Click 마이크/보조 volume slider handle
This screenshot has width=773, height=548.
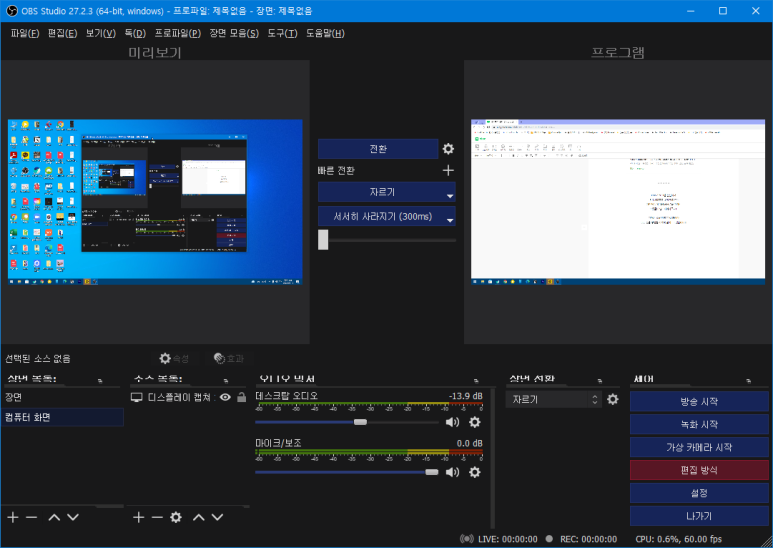[x=432, y=472]
